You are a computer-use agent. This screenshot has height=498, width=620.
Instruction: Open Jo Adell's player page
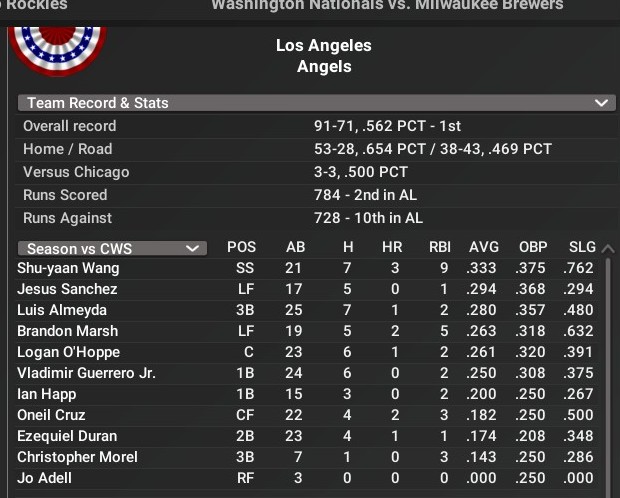(x=42, y=478)
